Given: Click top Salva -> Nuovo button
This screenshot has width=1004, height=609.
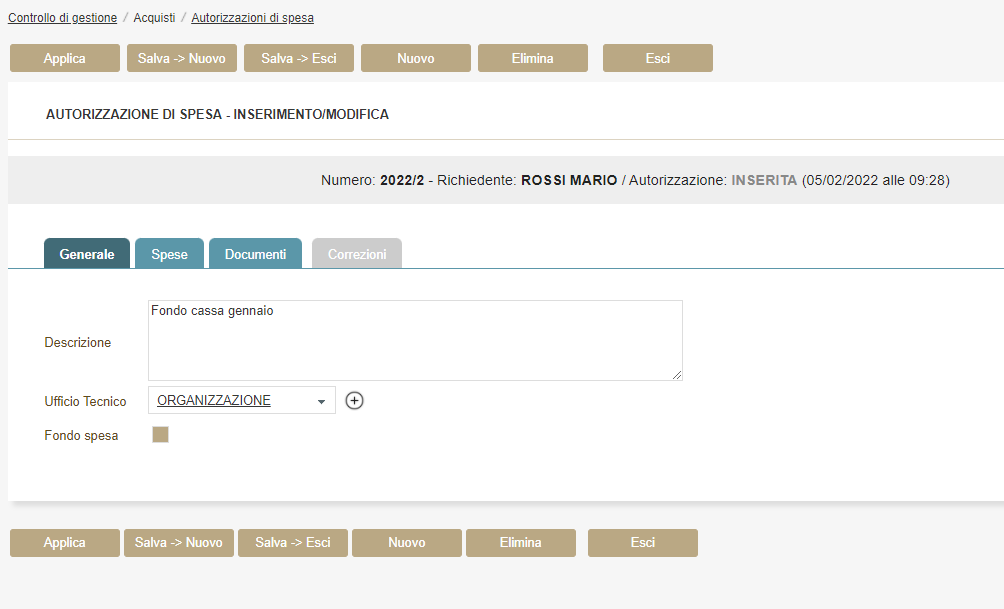Looking at the screenshot, I should pyautogui.click(x=182, y=58).
